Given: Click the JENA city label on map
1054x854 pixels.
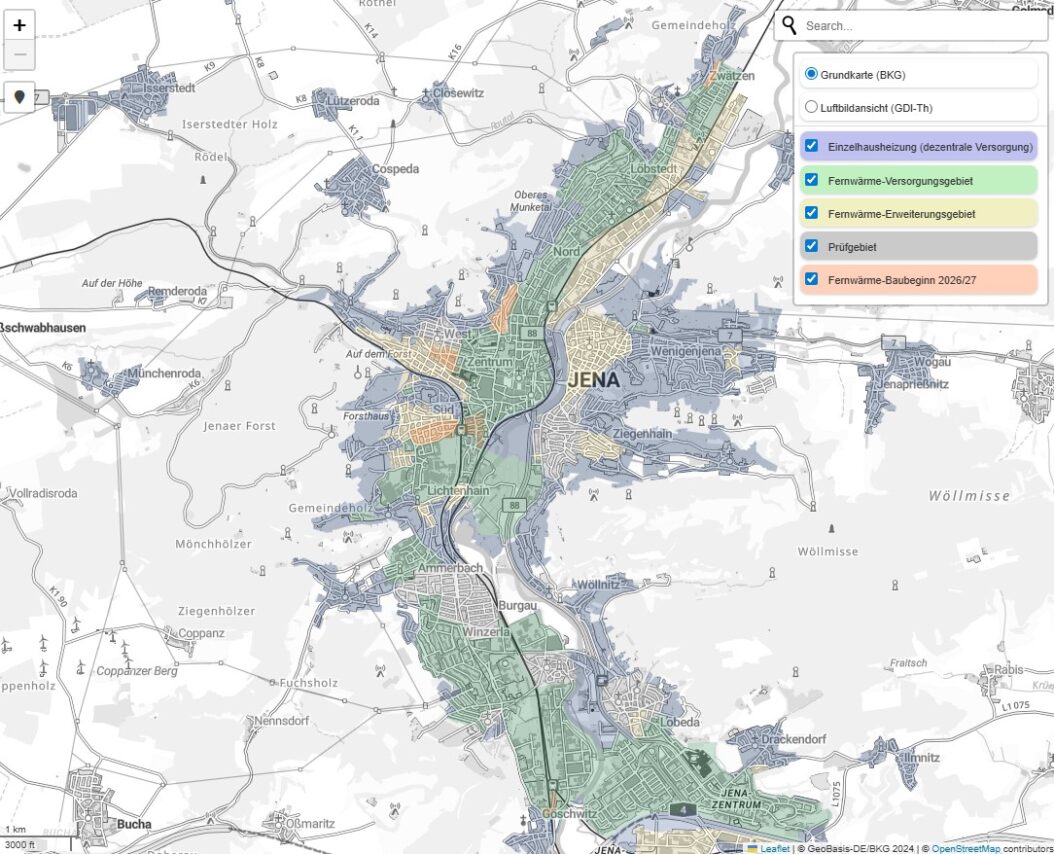Looking at the screenshot, I should 594,380.
